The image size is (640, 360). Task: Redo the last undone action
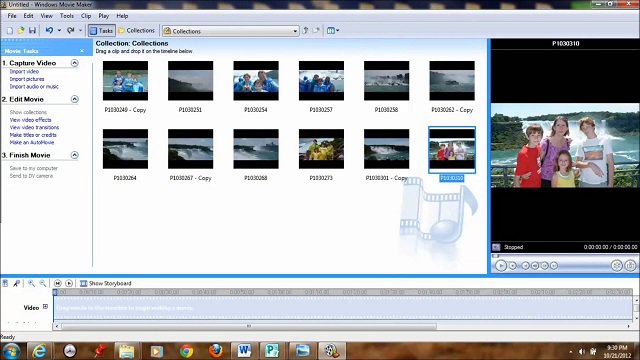(71, 31)
